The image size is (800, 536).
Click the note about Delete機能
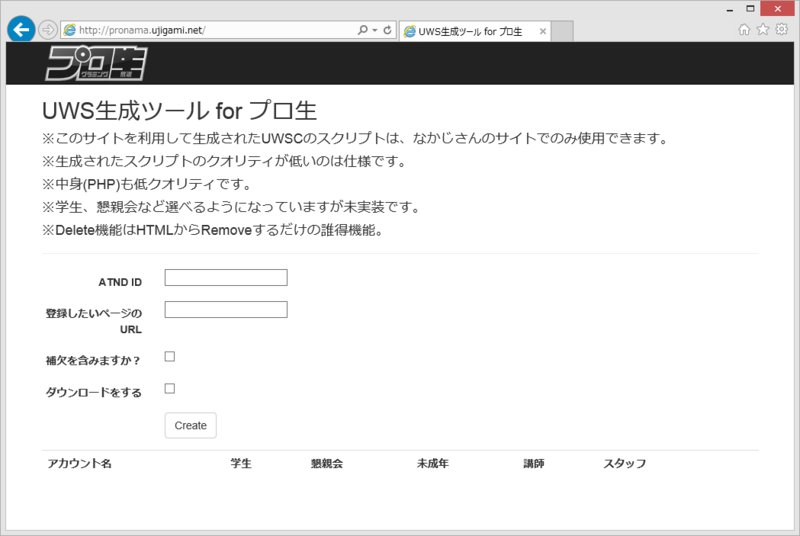tap(213, 230)
